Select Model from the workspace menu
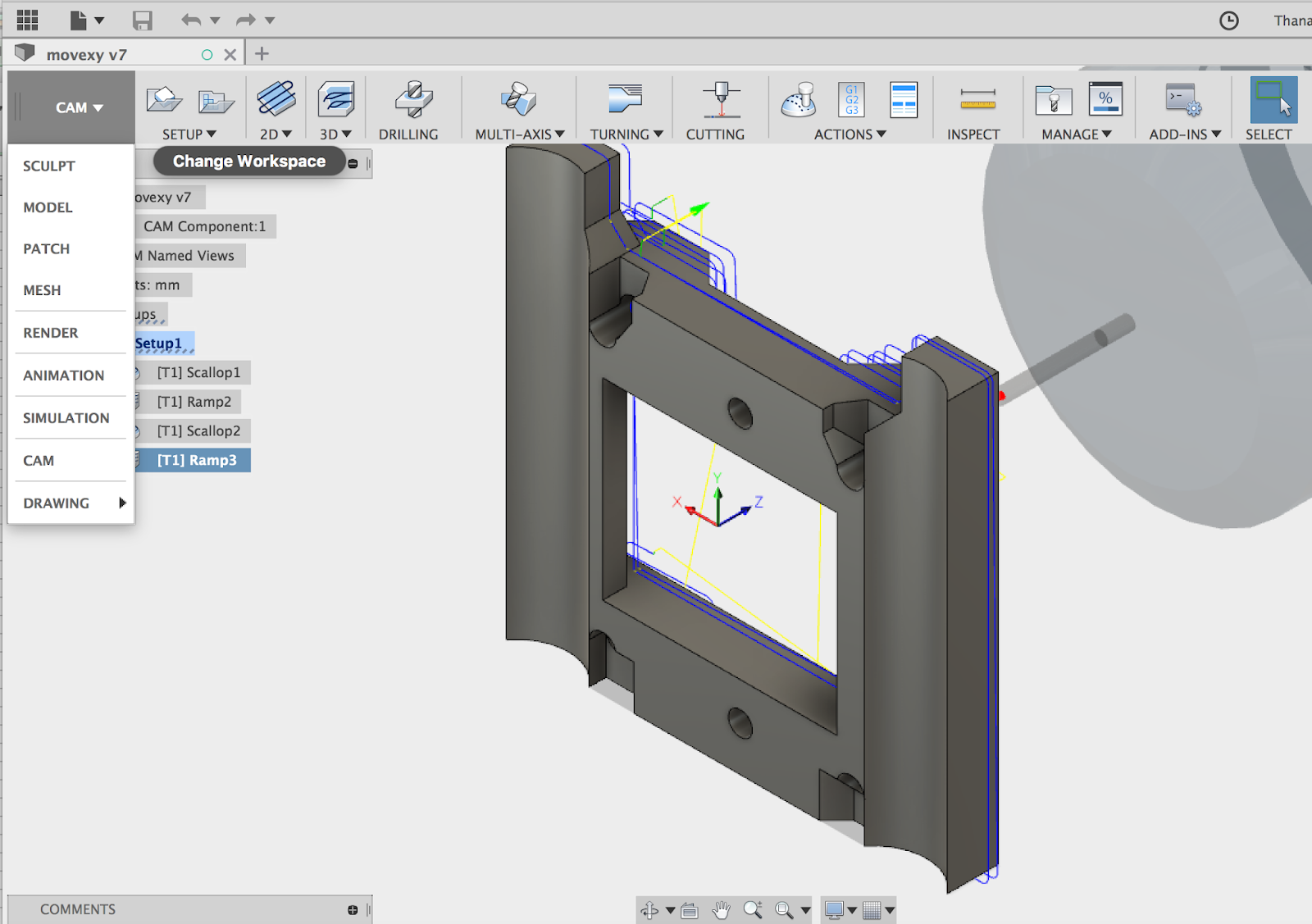The height and width of the screenshot is (924, 1312). point(48,207)
